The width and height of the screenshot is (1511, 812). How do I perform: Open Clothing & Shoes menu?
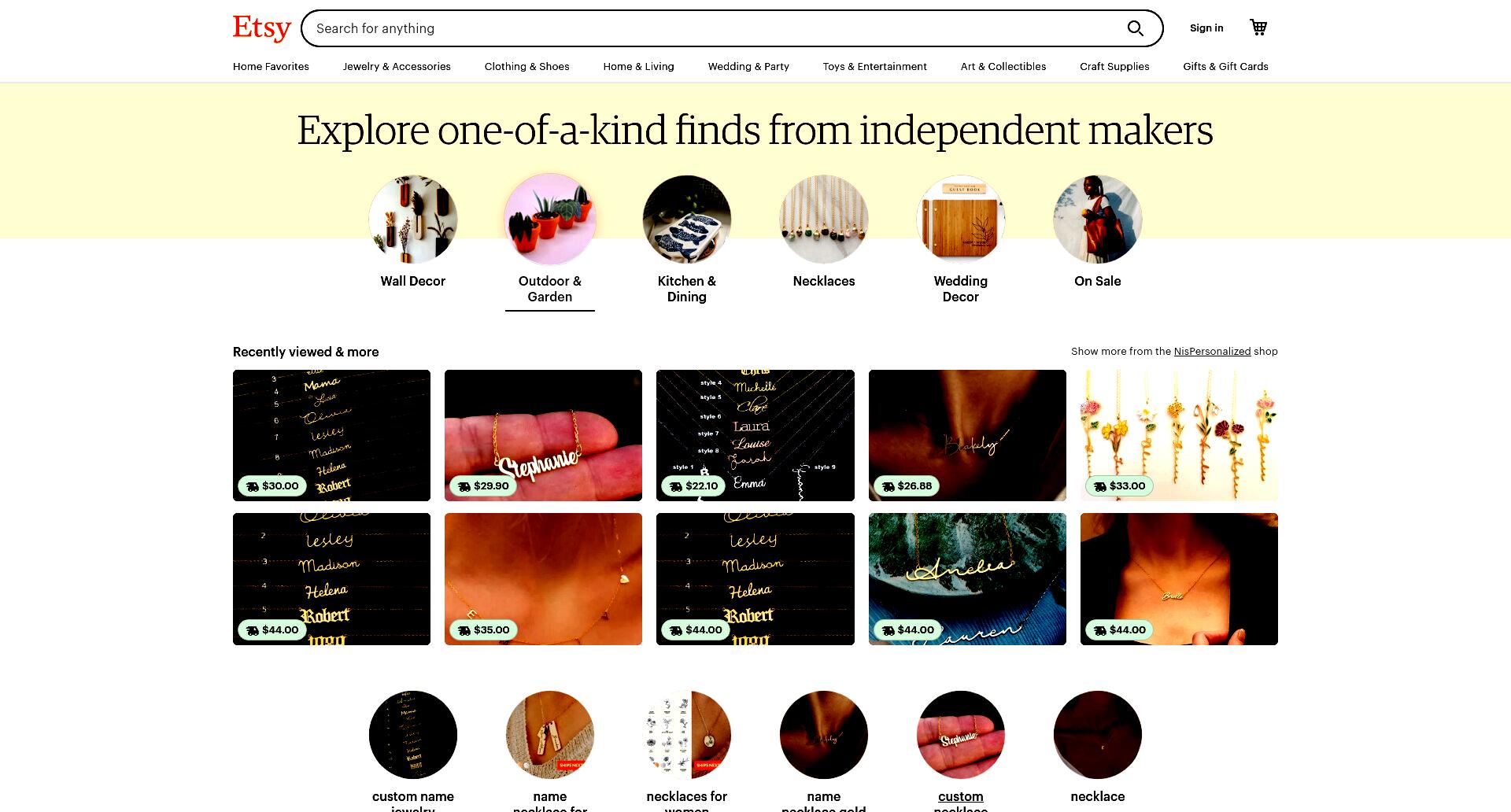point(526,67)
